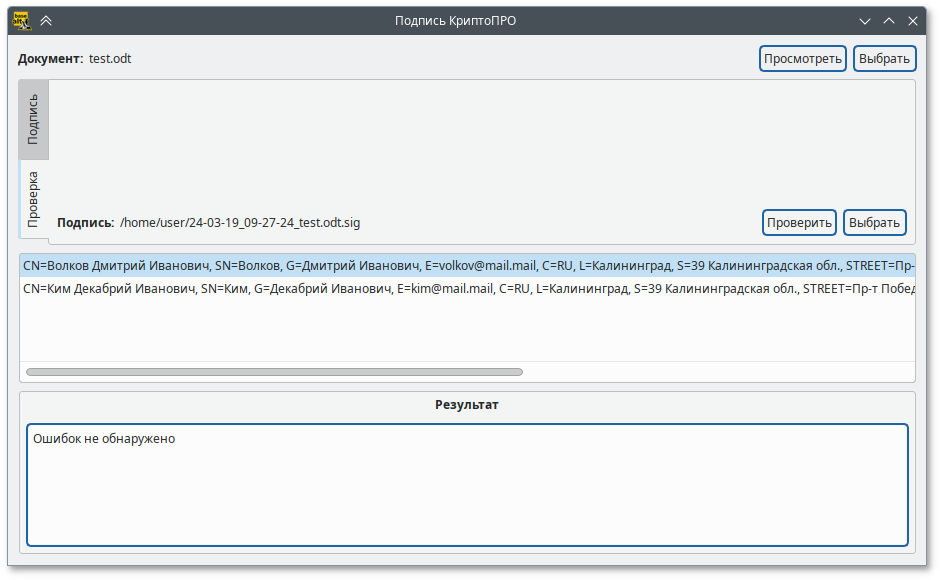940x580 pixels.
Task: Click Выбрать next to the signature file path
Action: pyautogui.click(x=874, y=222)
